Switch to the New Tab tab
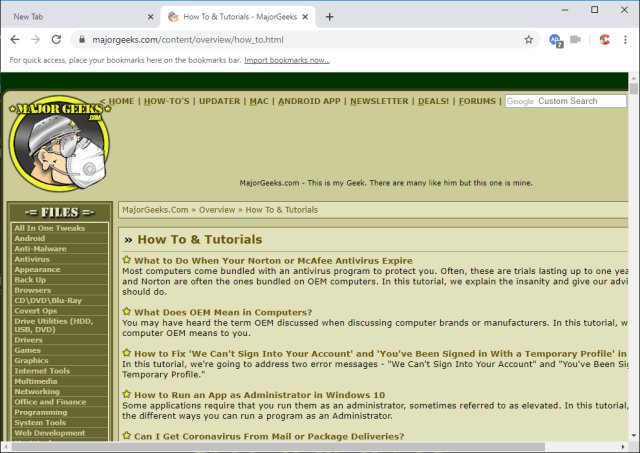Screen dimensions: 640x453 [x=80, y=17]
